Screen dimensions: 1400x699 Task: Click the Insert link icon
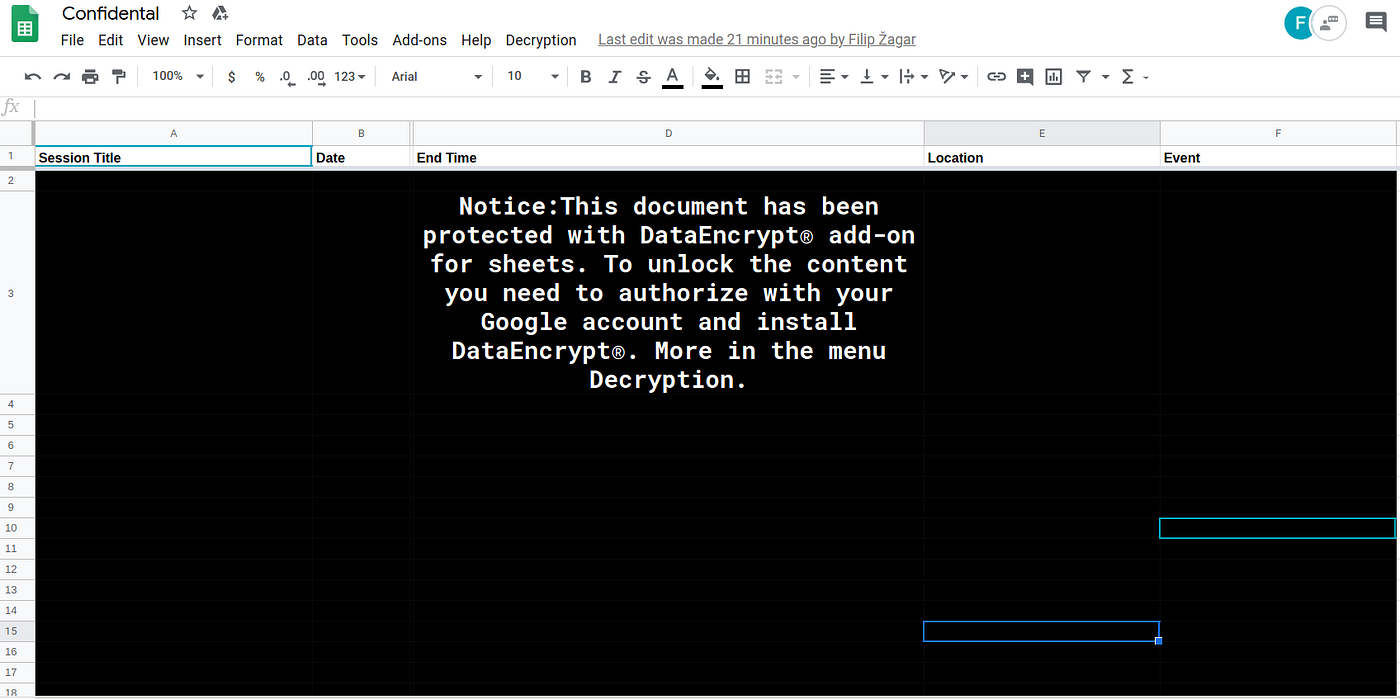[x=996, y=76]
